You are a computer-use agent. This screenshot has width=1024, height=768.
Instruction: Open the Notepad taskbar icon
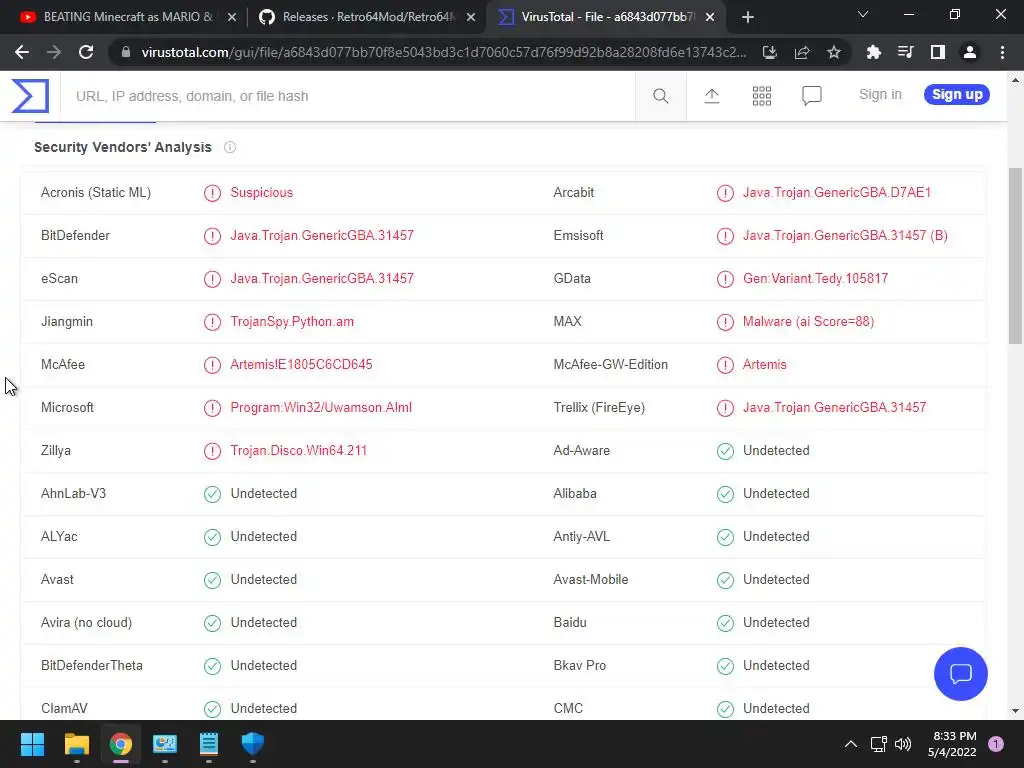208,744
